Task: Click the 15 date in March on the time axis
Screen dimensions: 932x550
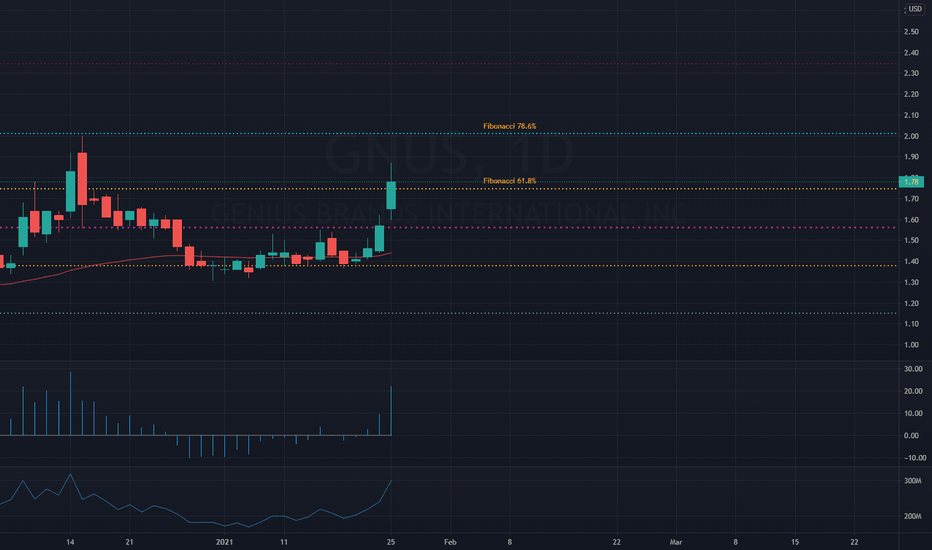Action: pyautogui.click(x=795, y=542)
